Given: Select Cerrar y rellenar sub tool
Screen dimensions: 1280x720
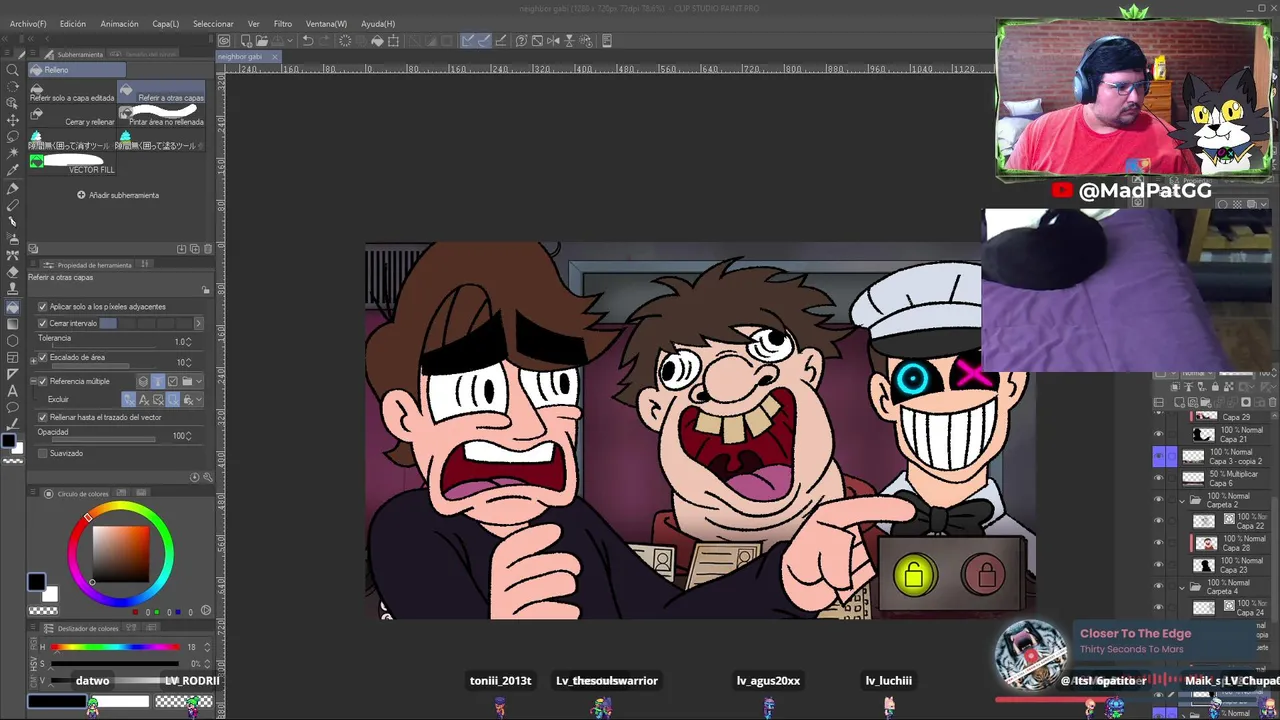Looking at the screenshot, I should click(72, 117).
